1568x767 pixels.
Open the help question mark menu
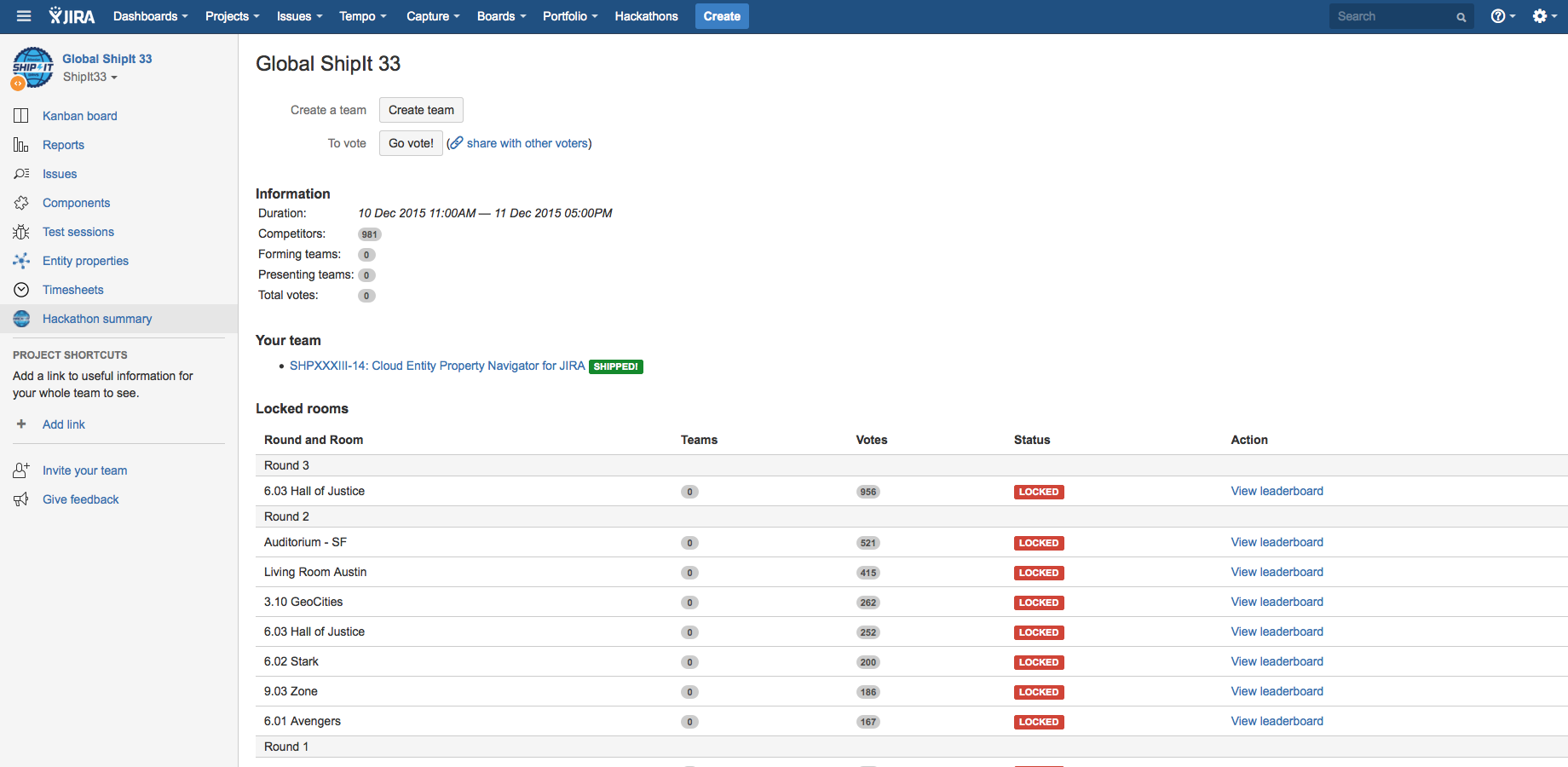click(1502, 16)
